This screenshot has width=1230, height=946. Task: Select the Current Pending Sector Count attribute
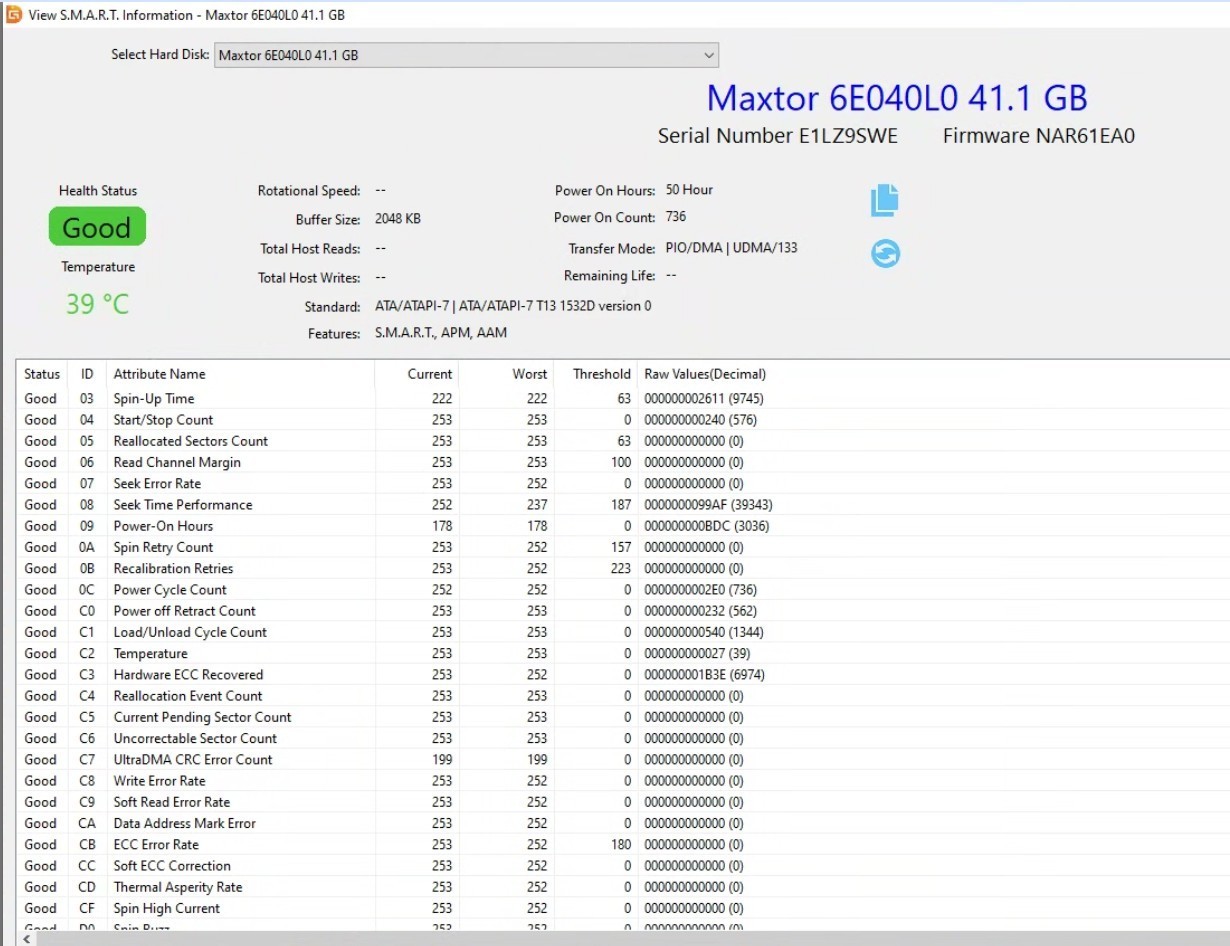coord(624,717)
